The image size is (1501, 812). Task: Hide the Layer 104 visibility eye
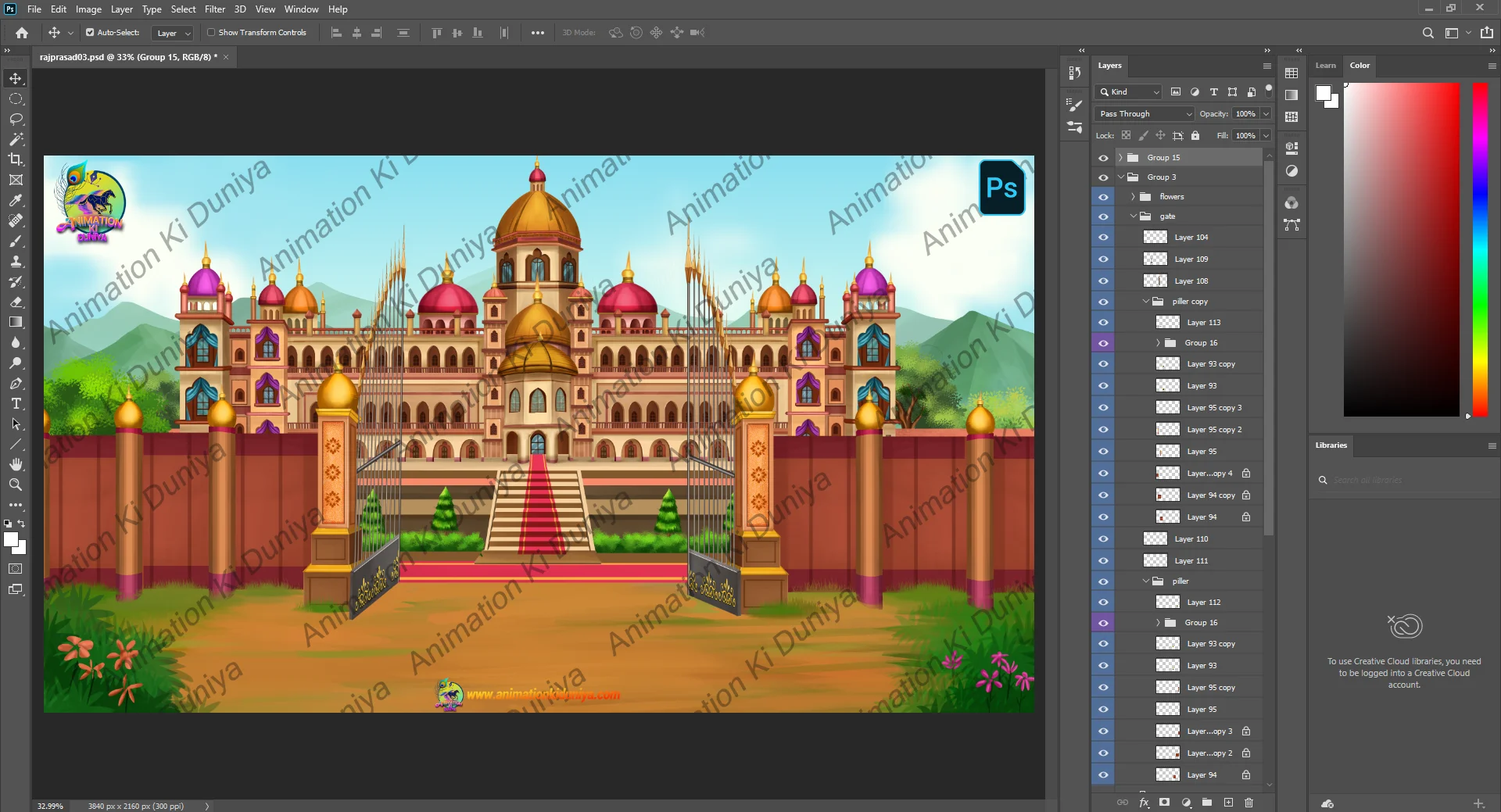[x=1103, y=238]
